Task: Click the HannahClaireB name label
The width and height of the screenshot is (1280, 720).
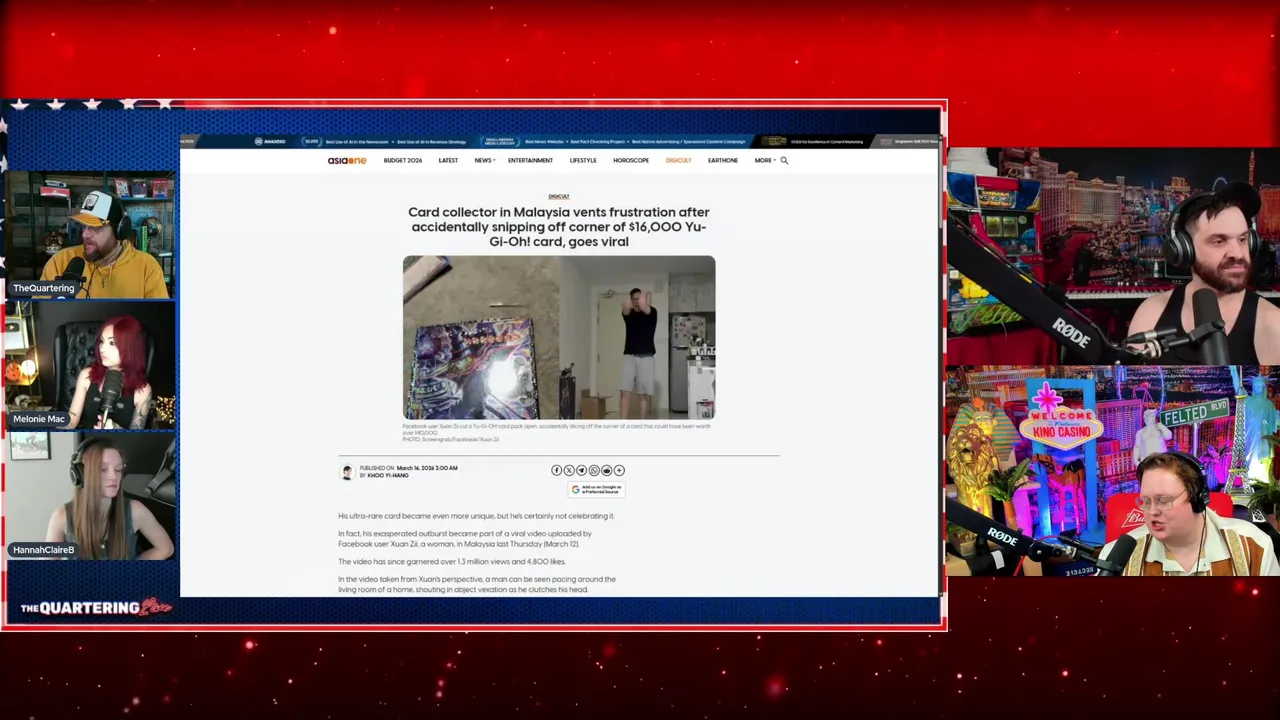Action: (x=43, y=550)
